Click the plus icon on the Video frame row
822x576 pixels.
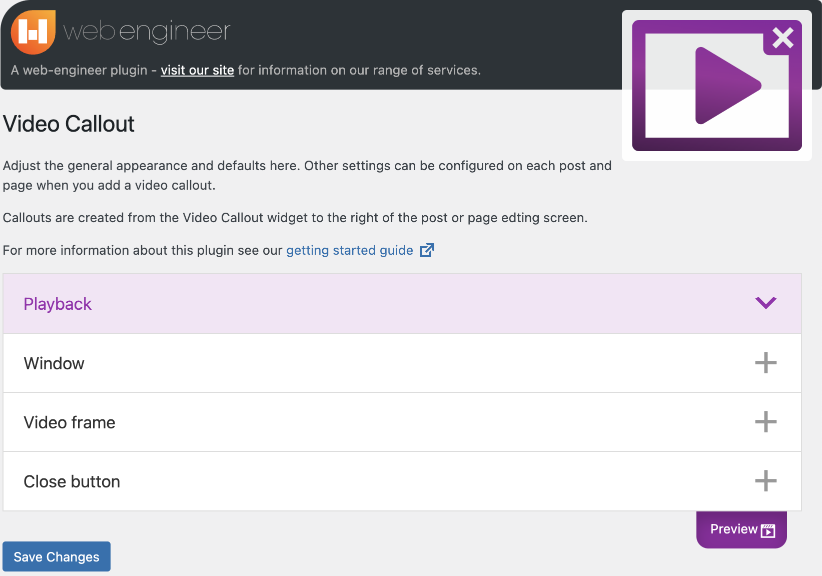pos(765,422)
